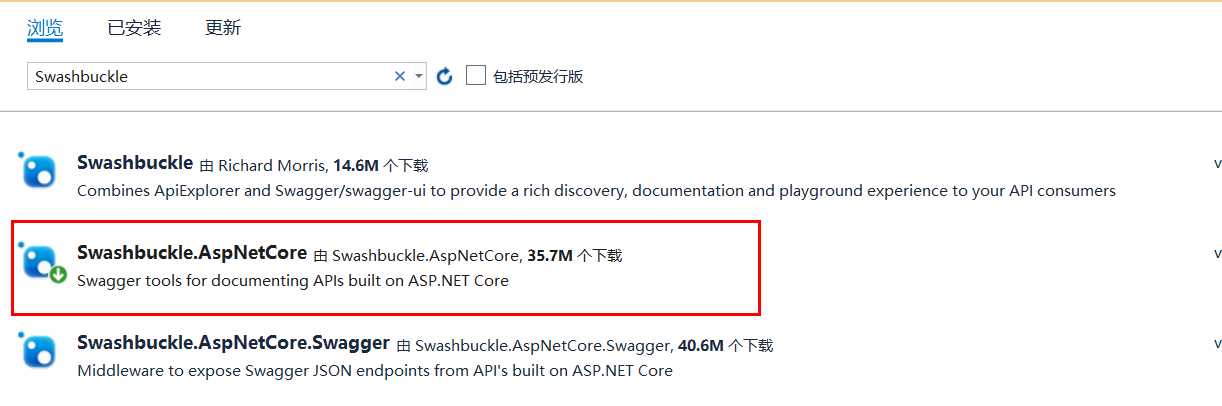The height and width of the screenshot is (406, 1222).
Task: Click inside the Swashbuckle search field
Action: click(210, 76)
